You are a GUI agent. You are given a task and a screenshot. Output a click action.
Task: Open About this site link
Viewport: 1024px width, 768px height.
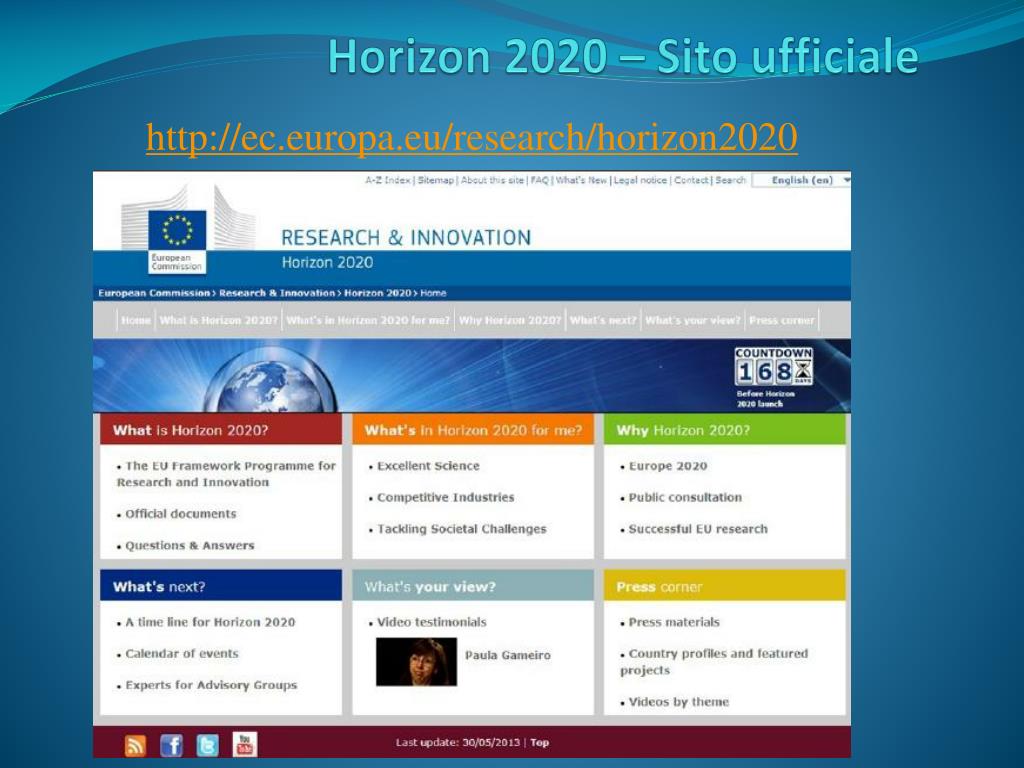pos(492,180)
